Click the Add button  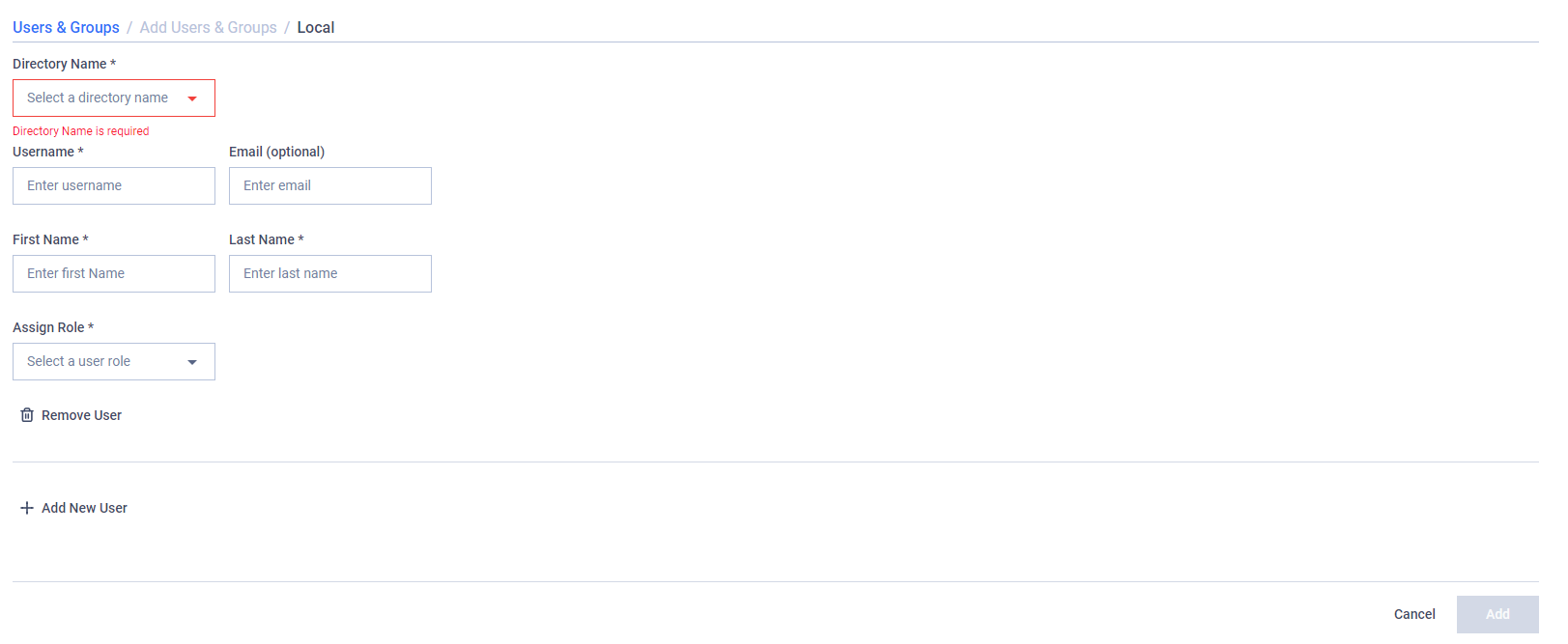point(1497,614)
